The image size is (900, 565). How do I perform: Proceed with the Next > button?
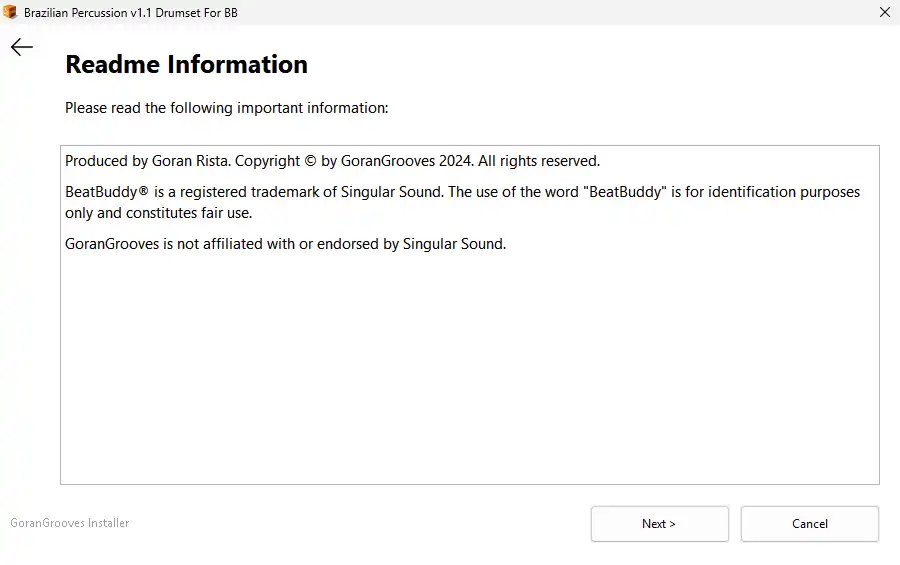tap(660, 524)
